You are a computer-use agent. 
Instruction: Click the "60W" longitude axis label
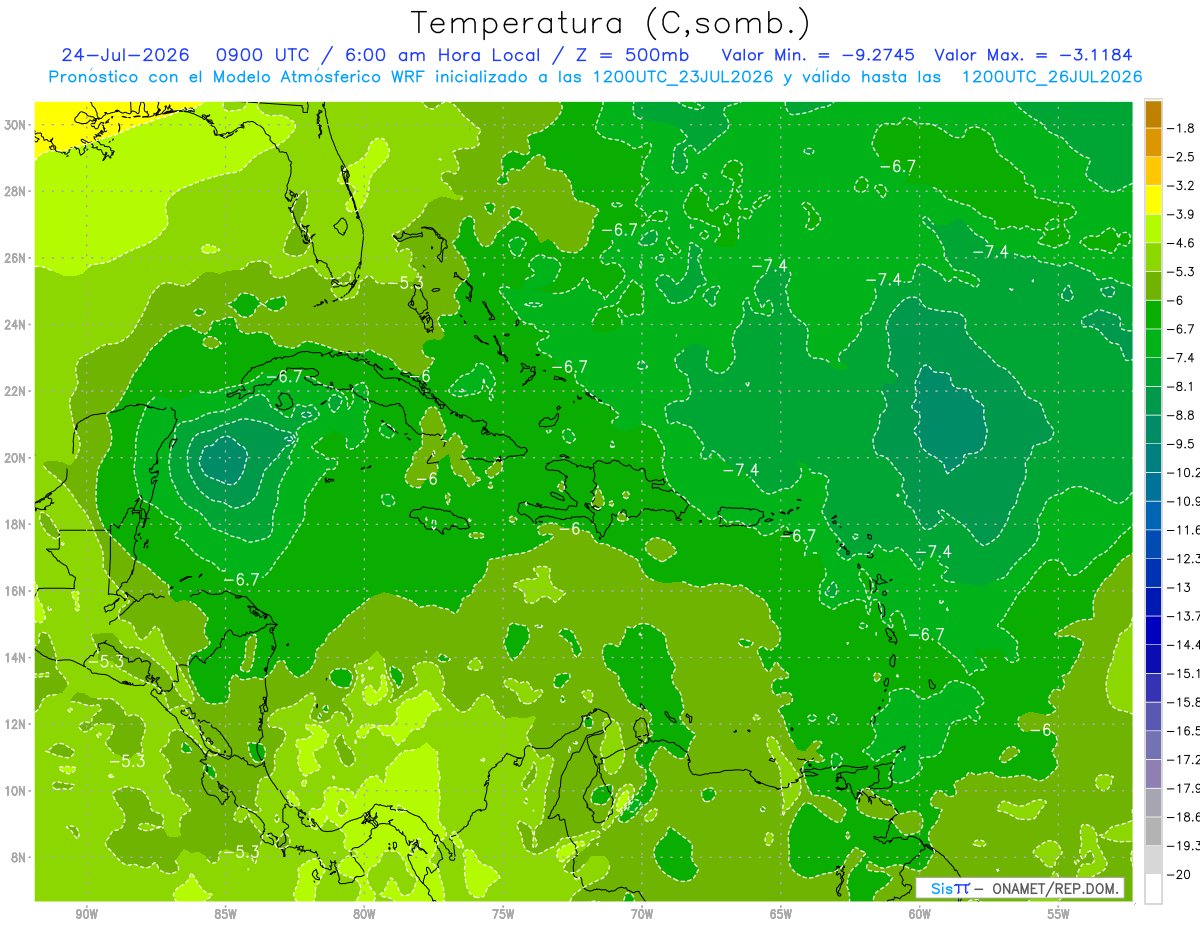[x=919, y=913]
